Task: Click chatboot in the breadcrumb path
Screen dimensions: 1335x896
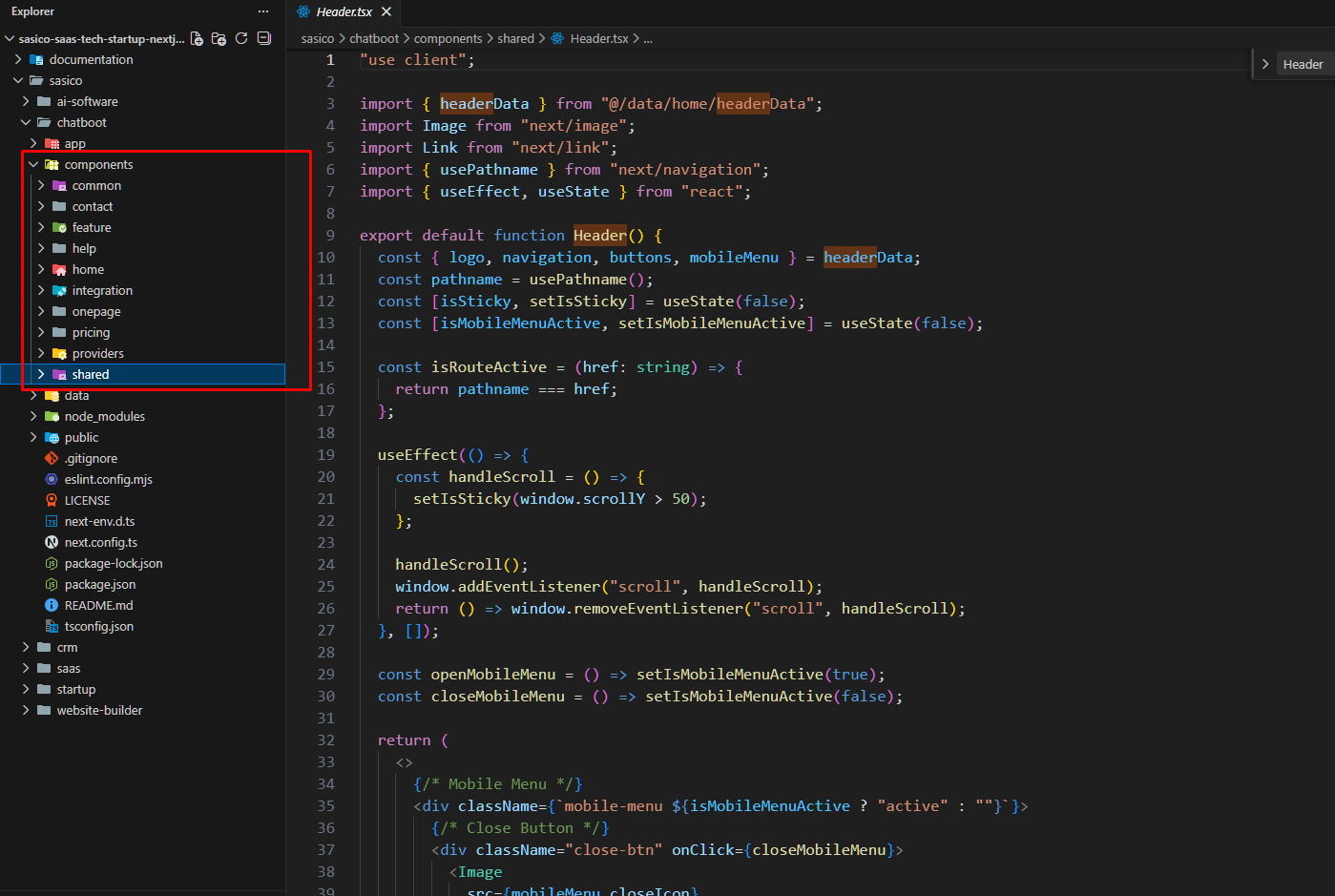Action: 374,38
